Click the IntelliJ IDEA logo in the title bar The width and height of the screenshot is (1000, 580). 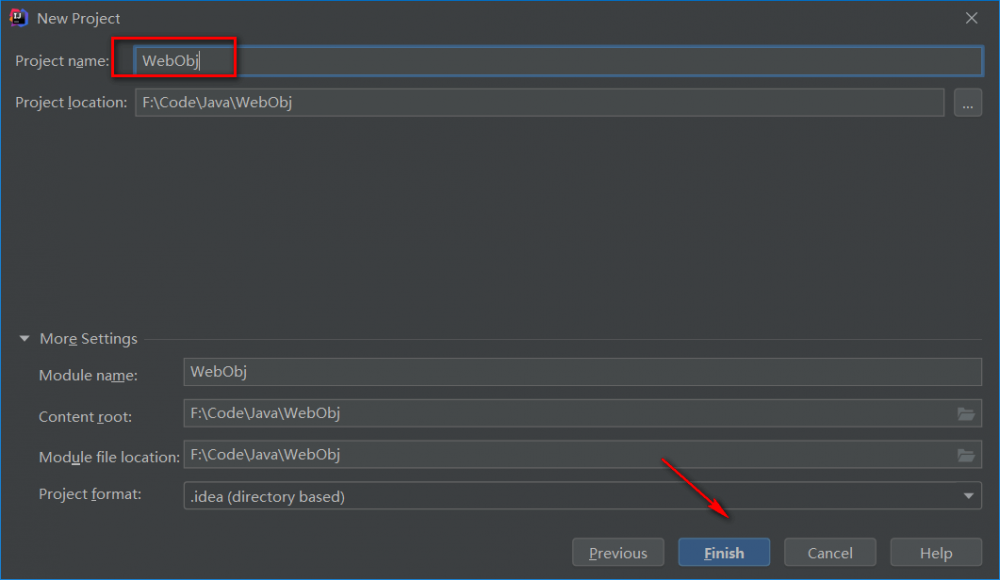pyautogui.click(x=18, y=18)
